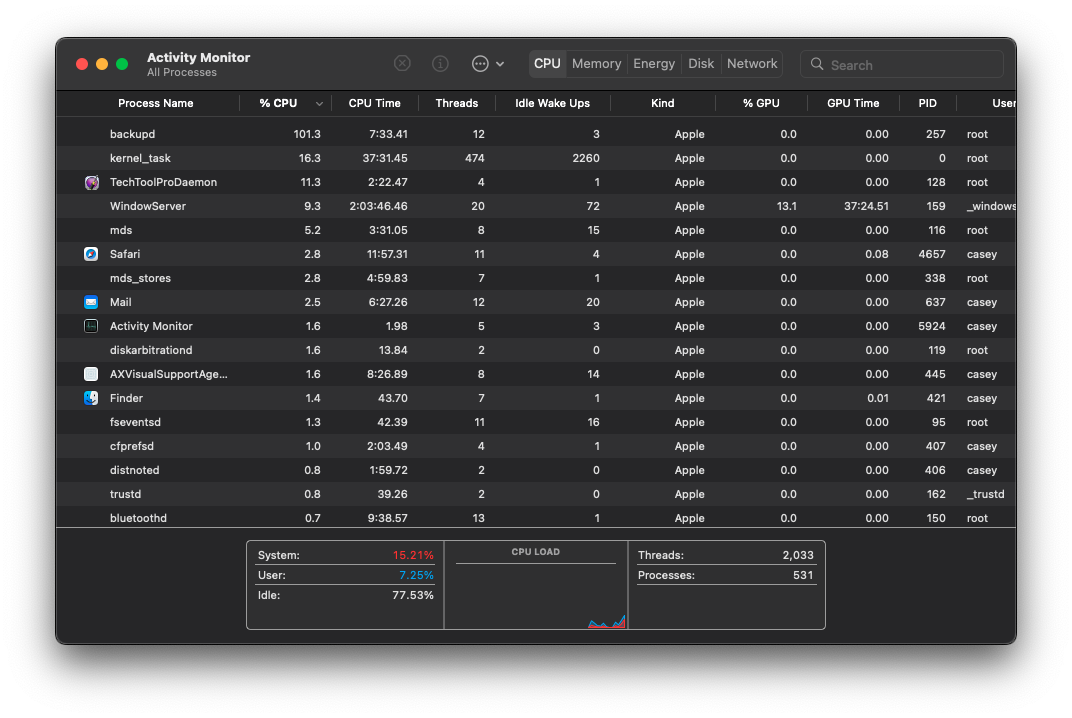Click the Threads count 2,033
This screenshot has height=718, width=1072.
coord(798,555)
